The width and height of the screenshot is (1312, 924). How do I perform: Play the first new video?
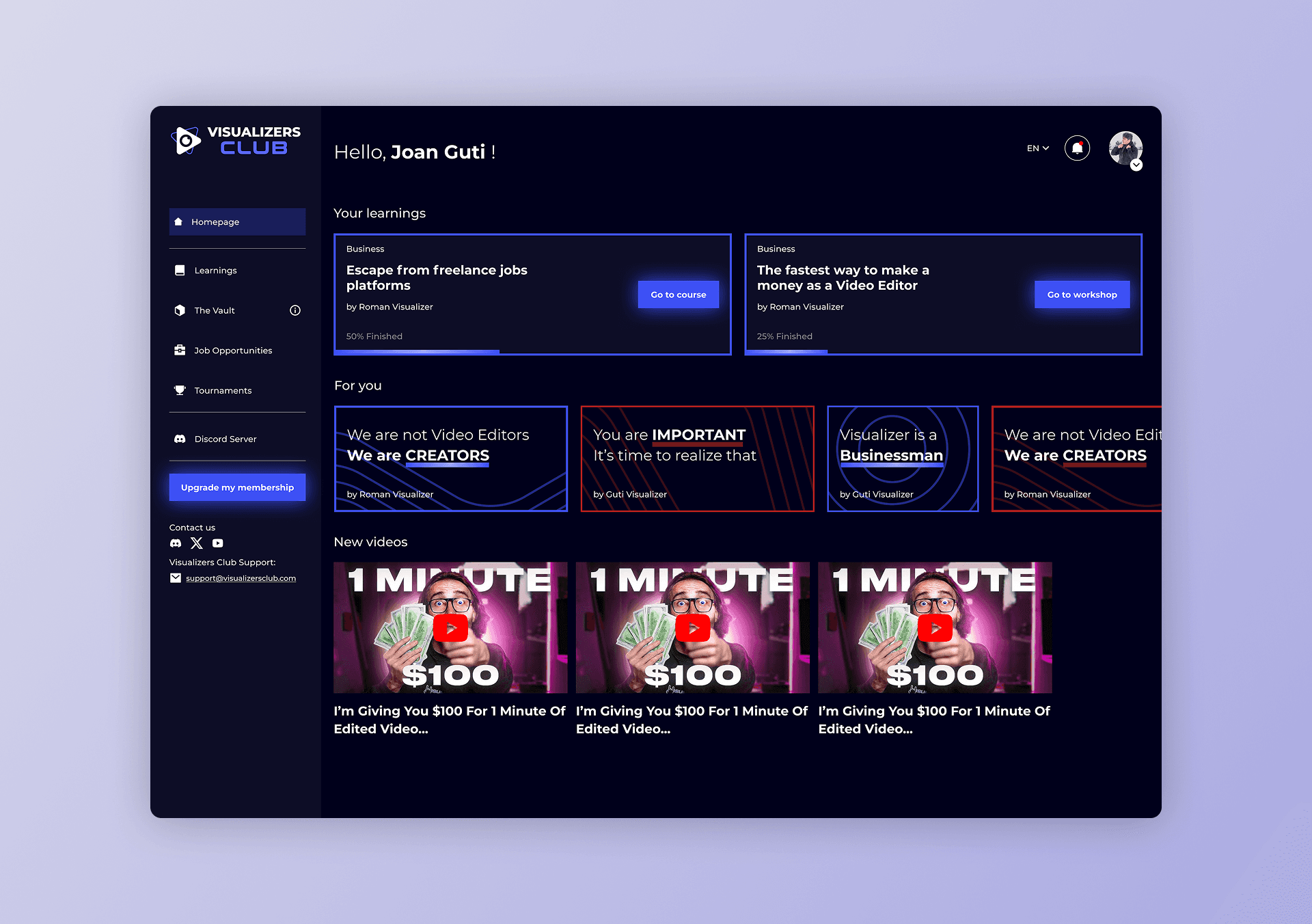(x=450, y=627)
